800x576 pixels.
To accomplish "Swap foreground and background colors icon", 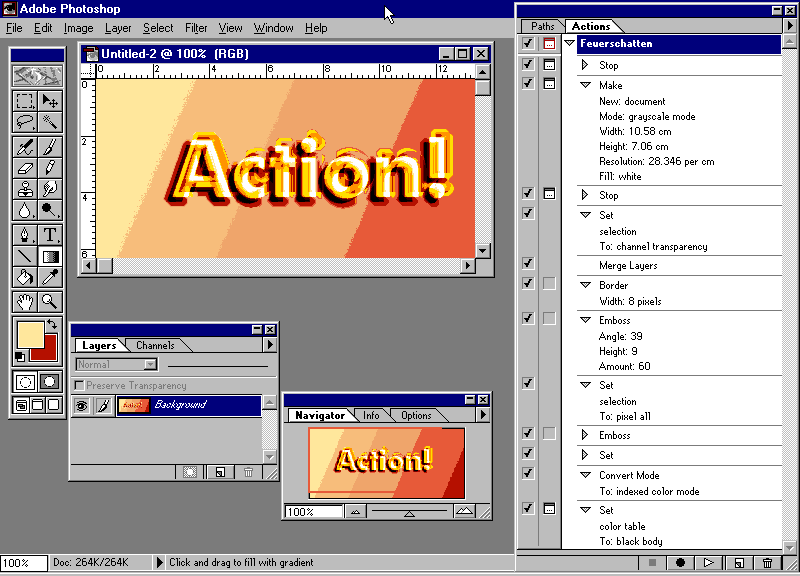I will pyautogui.click(x=52, y=324).
